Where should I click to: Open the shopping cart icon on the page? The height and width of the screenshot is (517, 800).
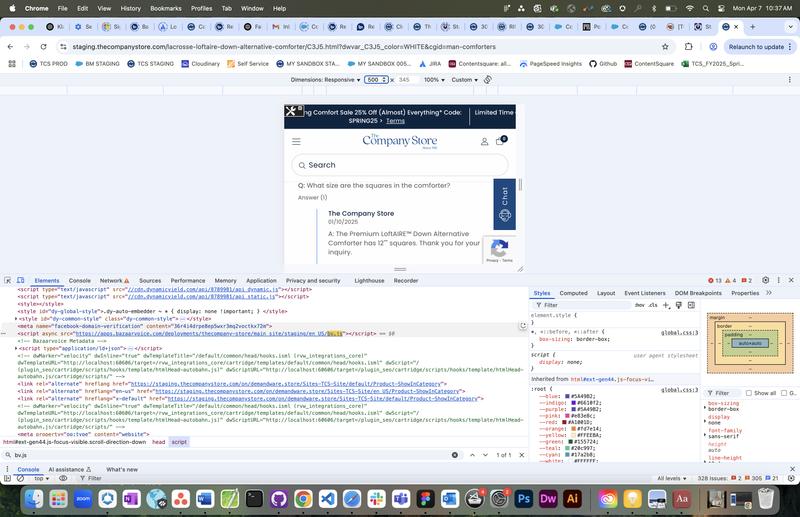(501, 140)
